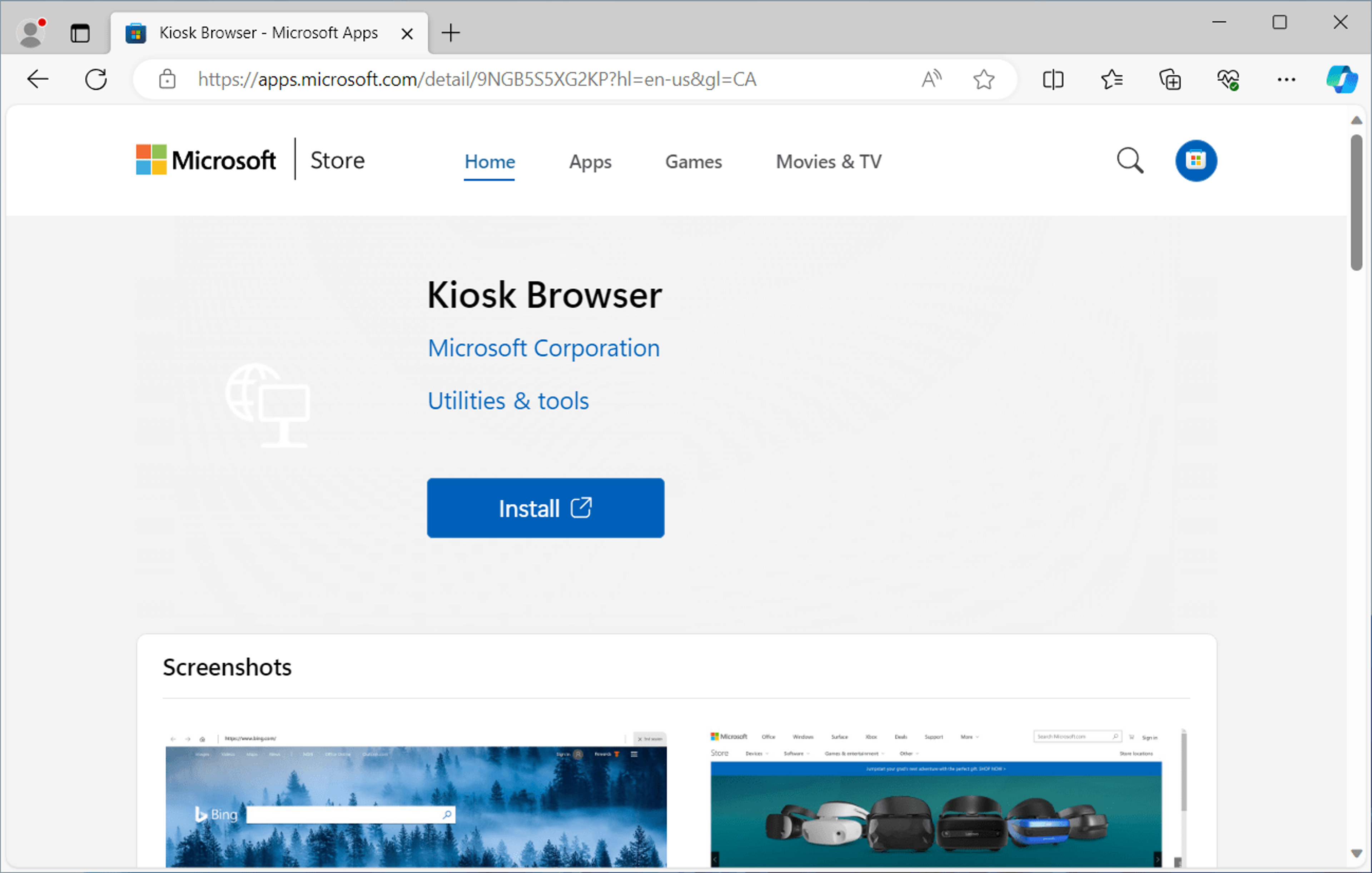Open the browser profile icon
This screenshot has height=873, width=1372.
coord(31,33)
